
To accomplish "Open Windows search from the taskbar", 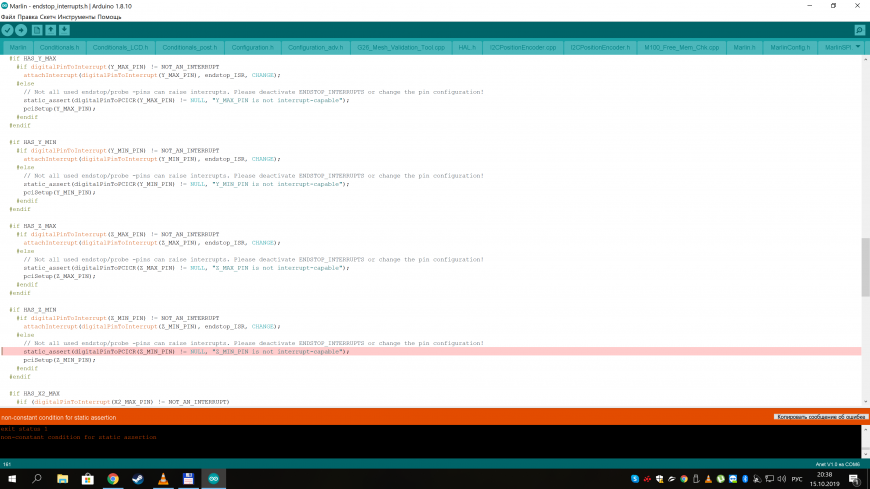I will coord(37,478).
